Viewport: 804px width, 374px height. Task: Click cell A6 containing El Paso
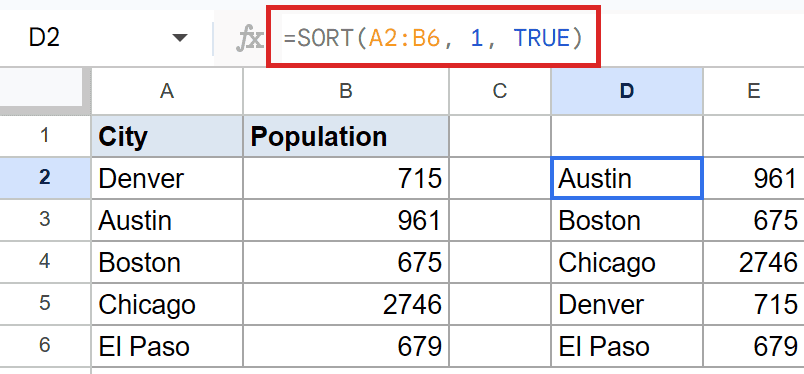pyautogui.click(x=167, y=346)
